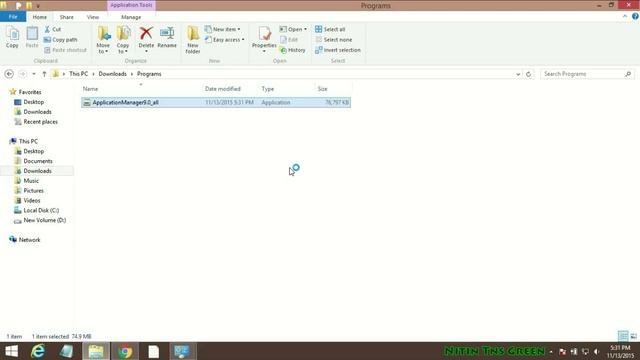Open the Help icon
640x360 pixels.
(x=635, y=16)
